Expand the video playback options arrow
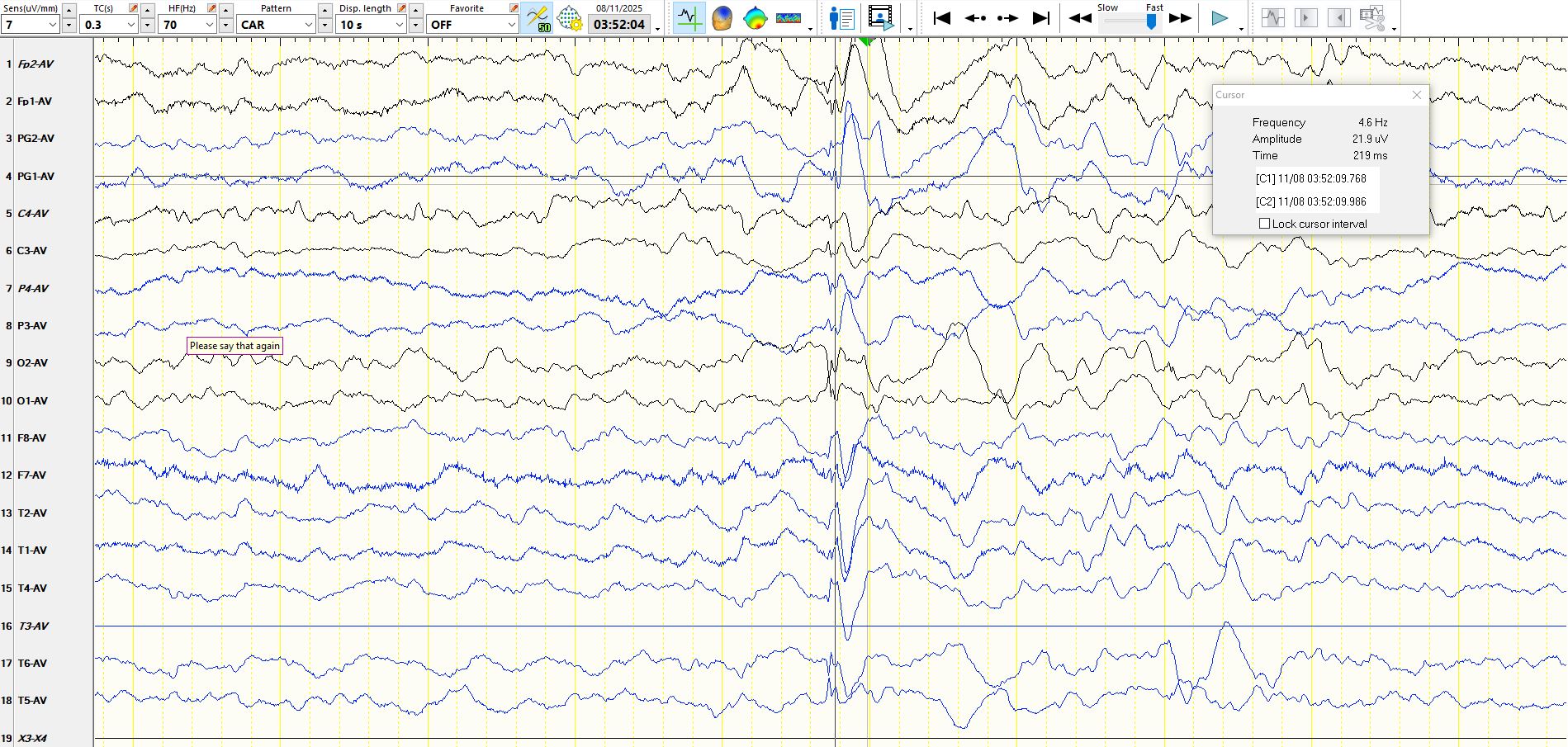Screen dimensions: 1568x747 (x=910, y=29)
